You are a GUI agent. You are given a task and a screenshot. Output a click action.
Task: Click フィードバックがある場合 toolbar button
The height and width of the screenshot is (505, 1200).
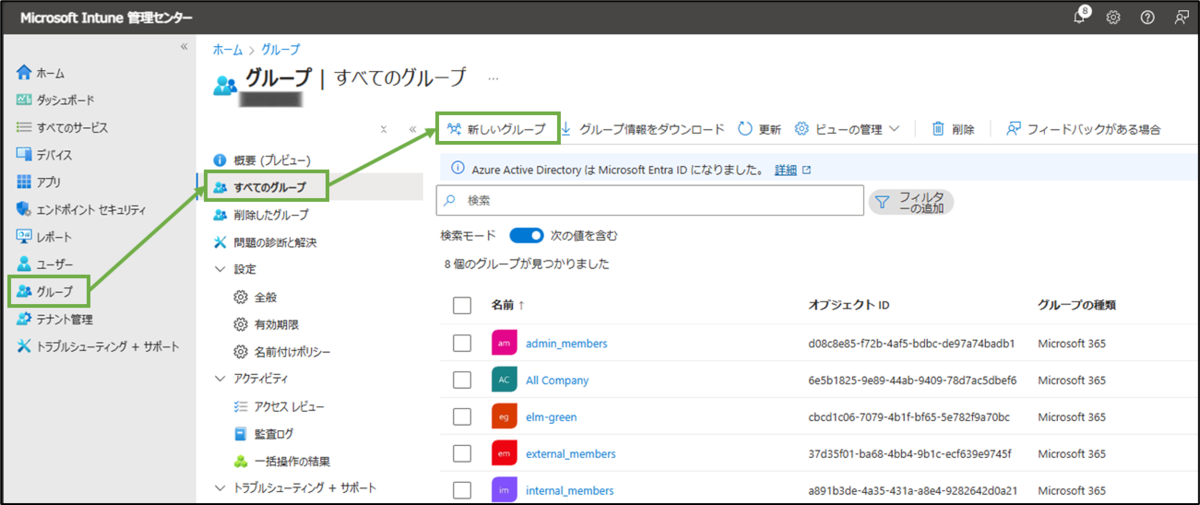[1083, 129]
